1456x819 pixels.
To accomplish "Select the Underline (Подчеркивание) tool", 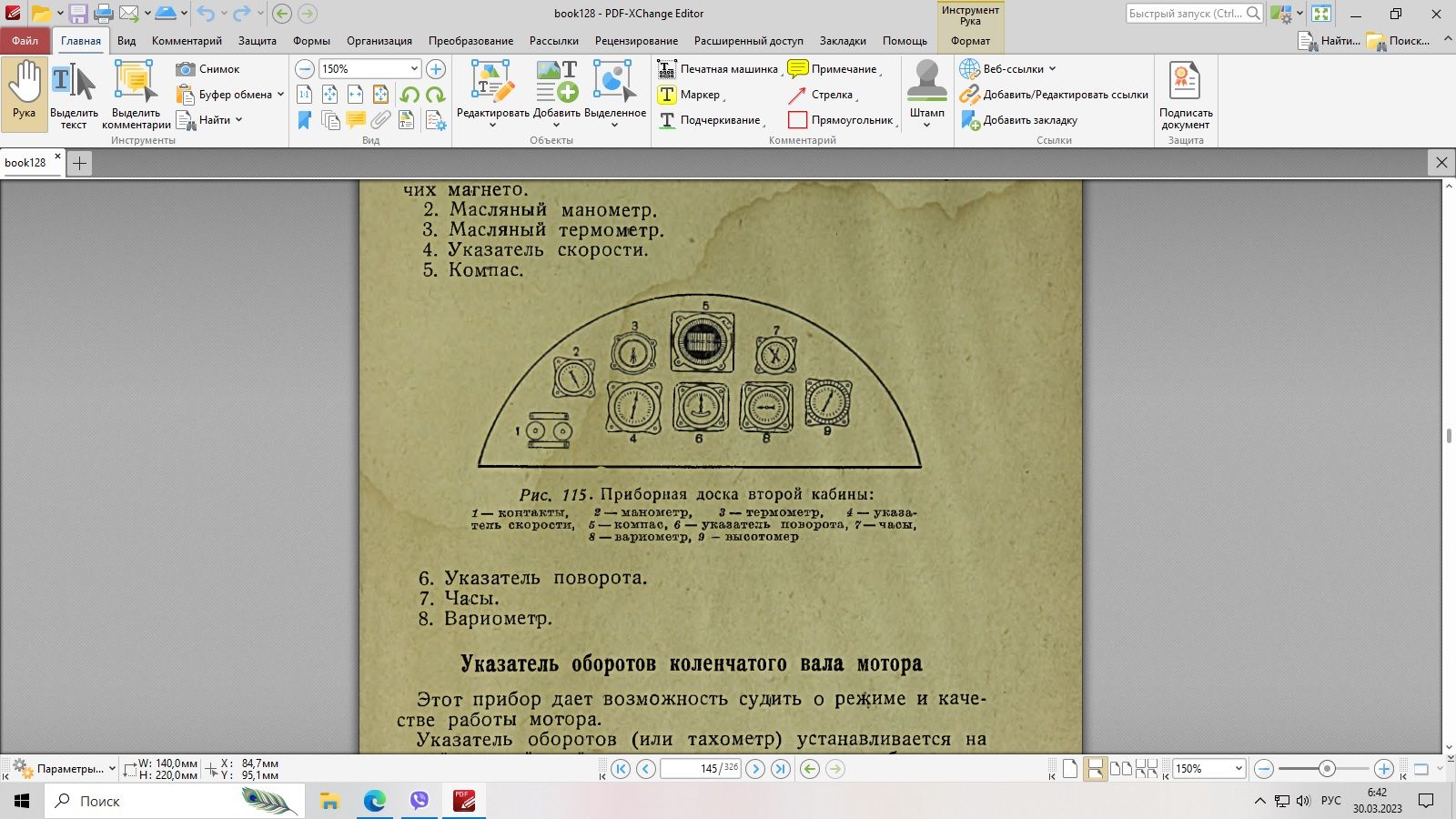I will 711,120.
